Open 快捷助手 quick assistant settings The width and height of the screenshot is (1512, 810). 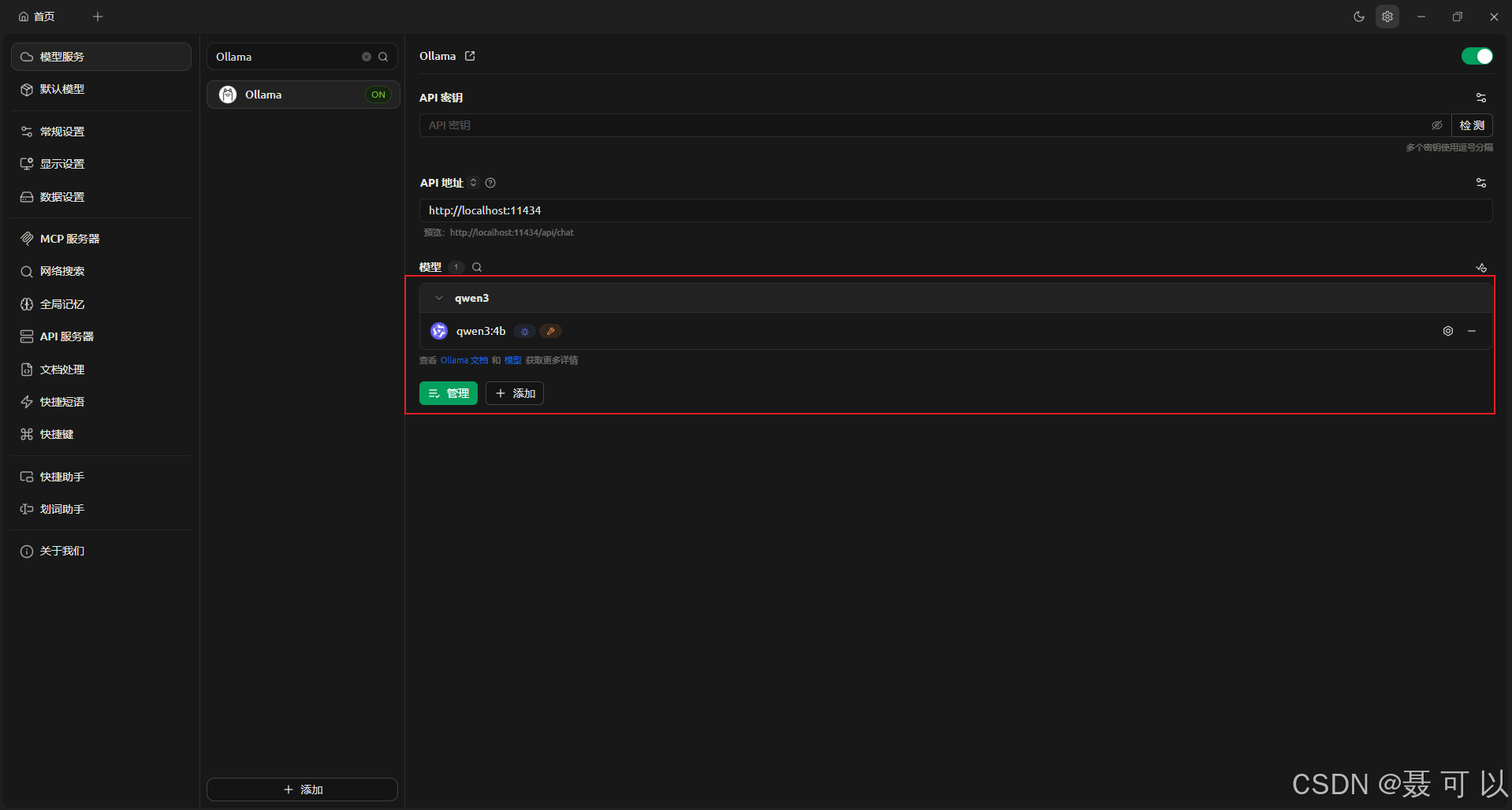point(101,477)
